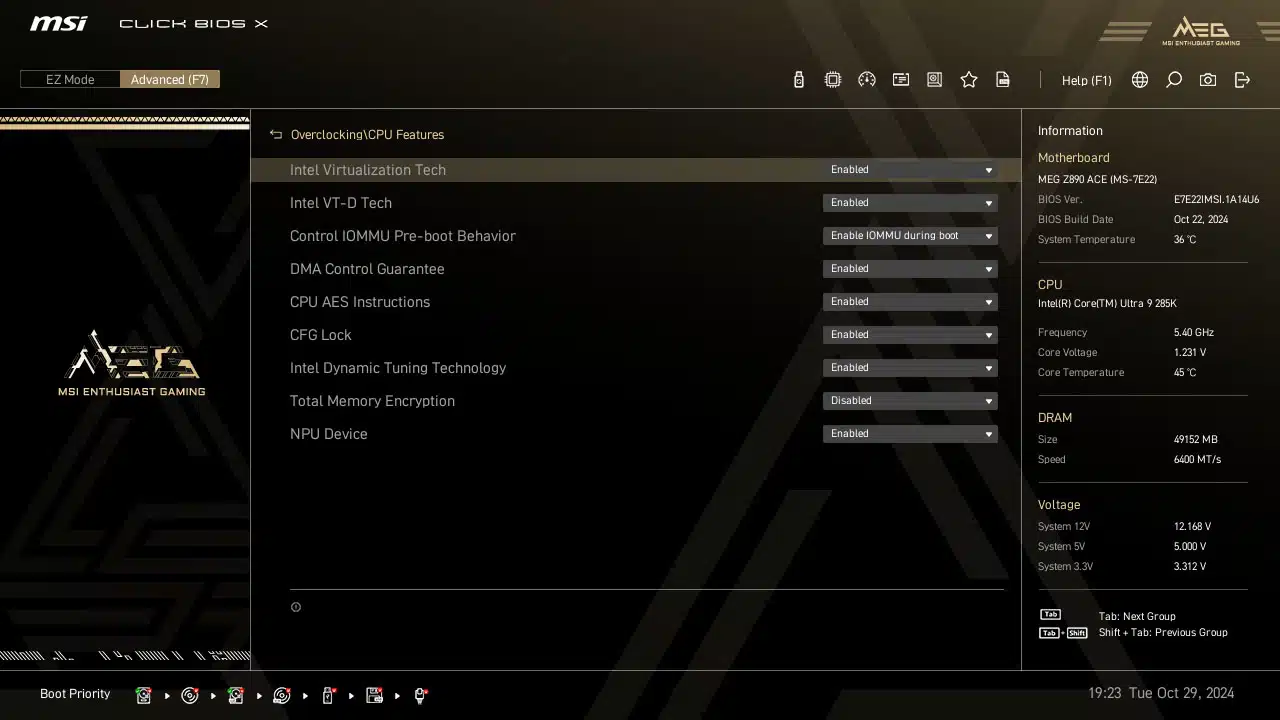
Task: Select the floppy disk device in Boot Priority
Action: click(375, 695)
